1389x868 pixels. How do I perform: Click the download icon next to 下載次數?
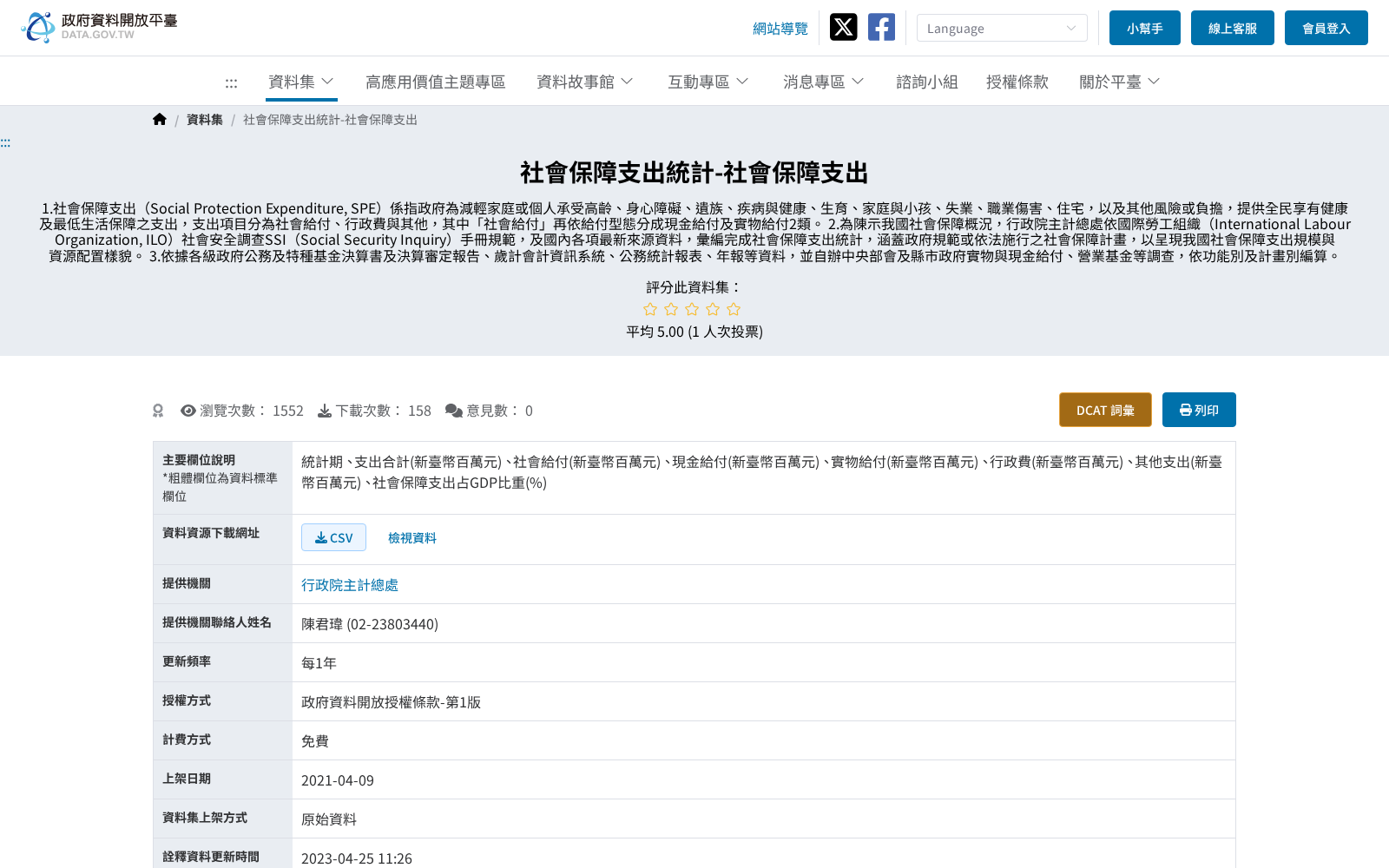(x=325, y=411)
